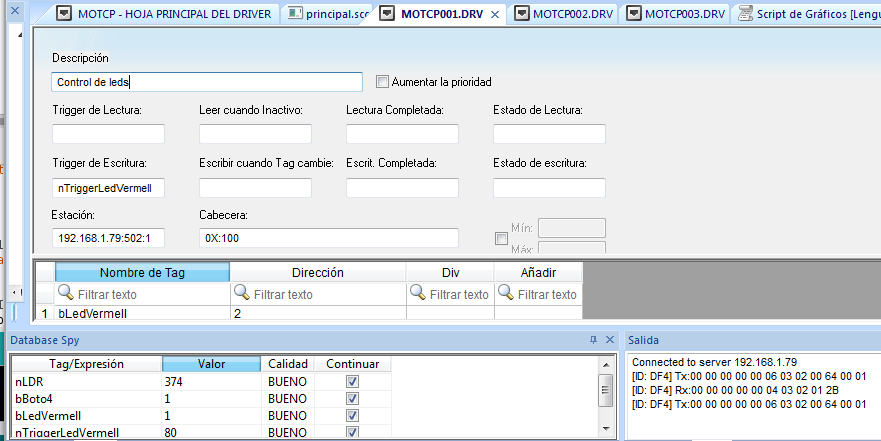Select the nTriggerLedVermell value 80

click(211, 433)
